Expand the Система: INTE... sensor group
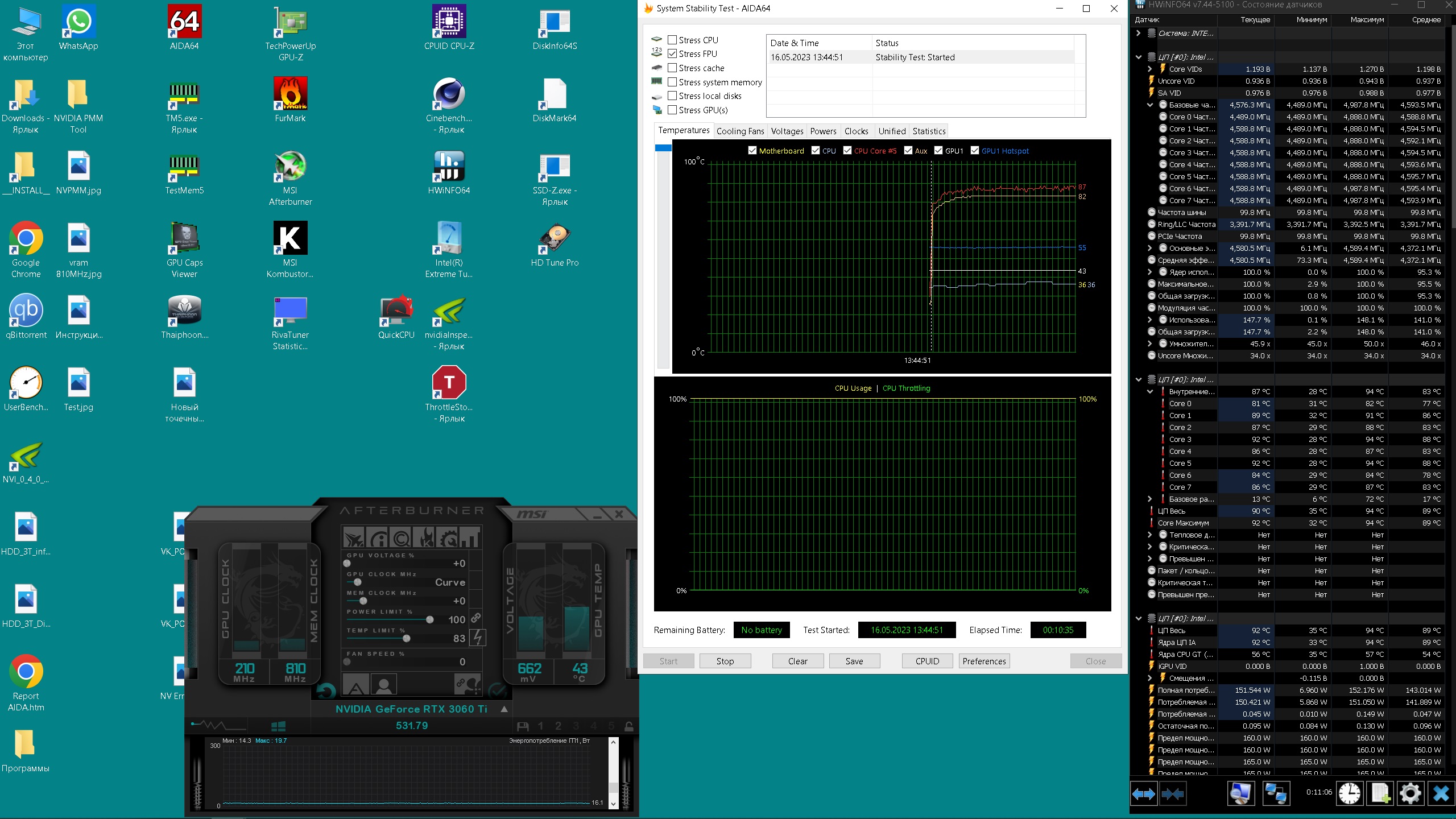1456x819 pixels. coord(1138,33)
